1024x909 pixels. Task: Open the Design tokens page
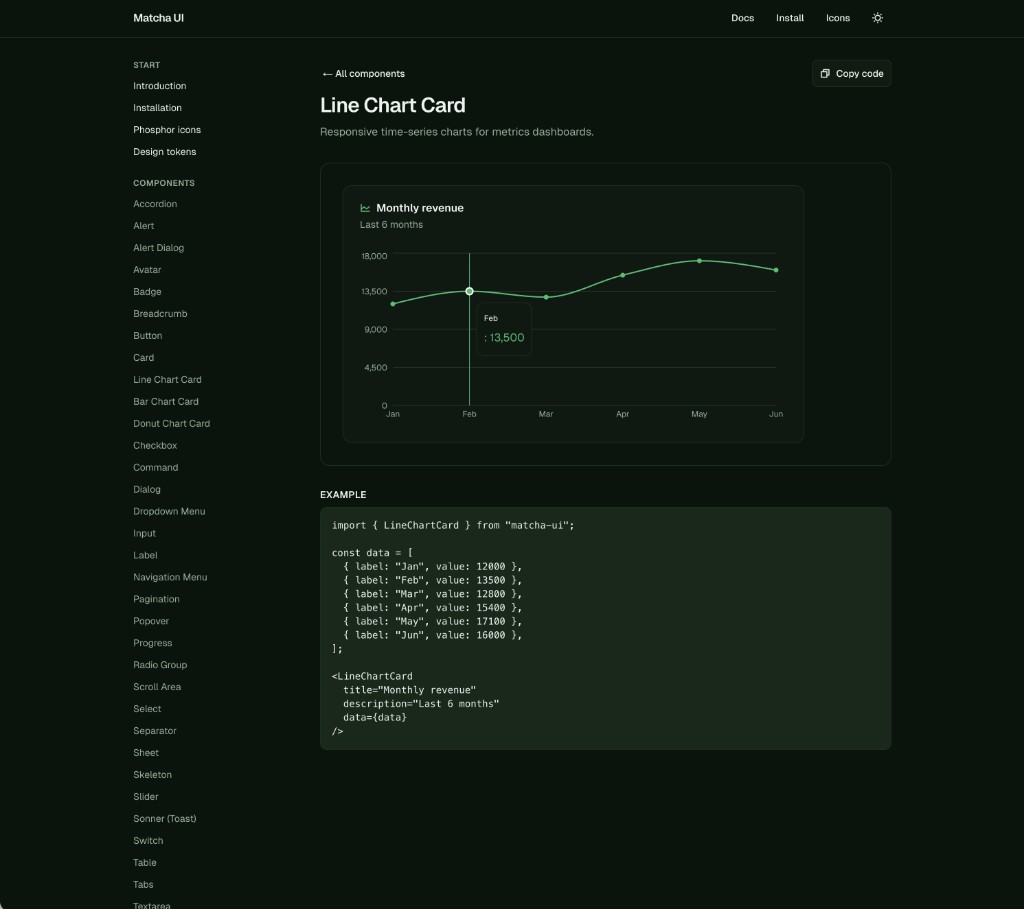tap(164, 151)
